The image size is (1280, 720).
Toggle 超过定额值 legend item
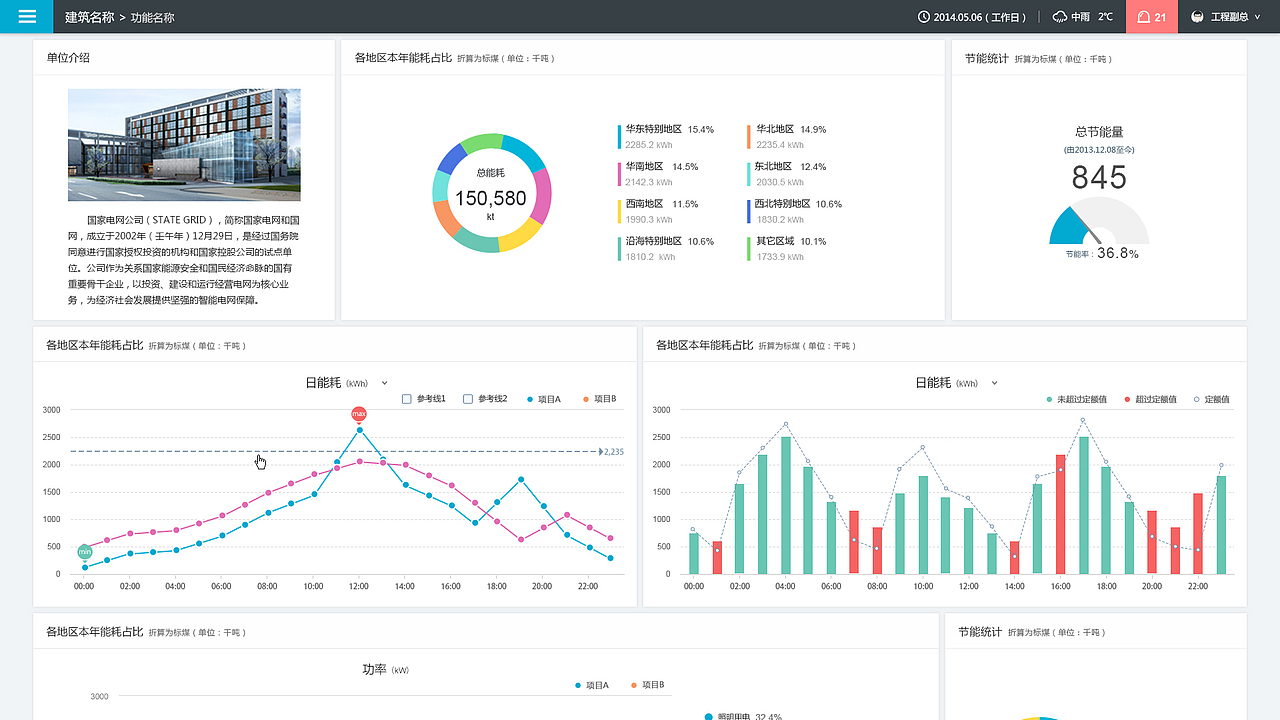click(x=1150, y=399)
